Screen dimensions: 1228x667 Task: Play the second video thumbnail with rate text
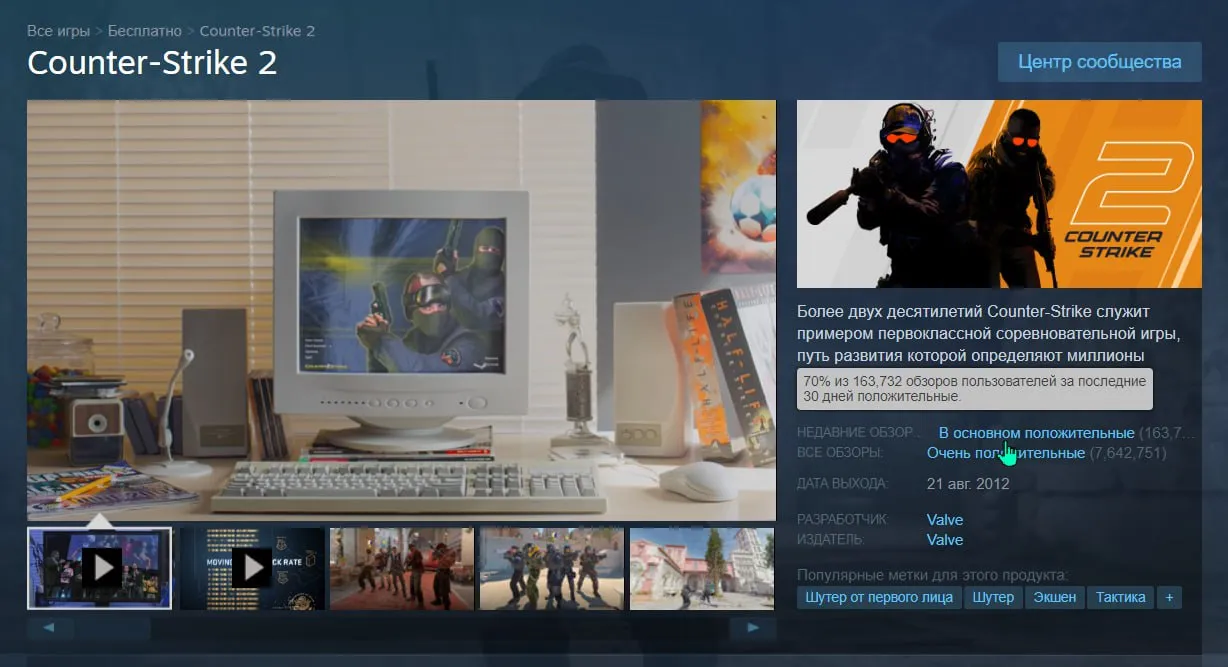click(252, 568)
